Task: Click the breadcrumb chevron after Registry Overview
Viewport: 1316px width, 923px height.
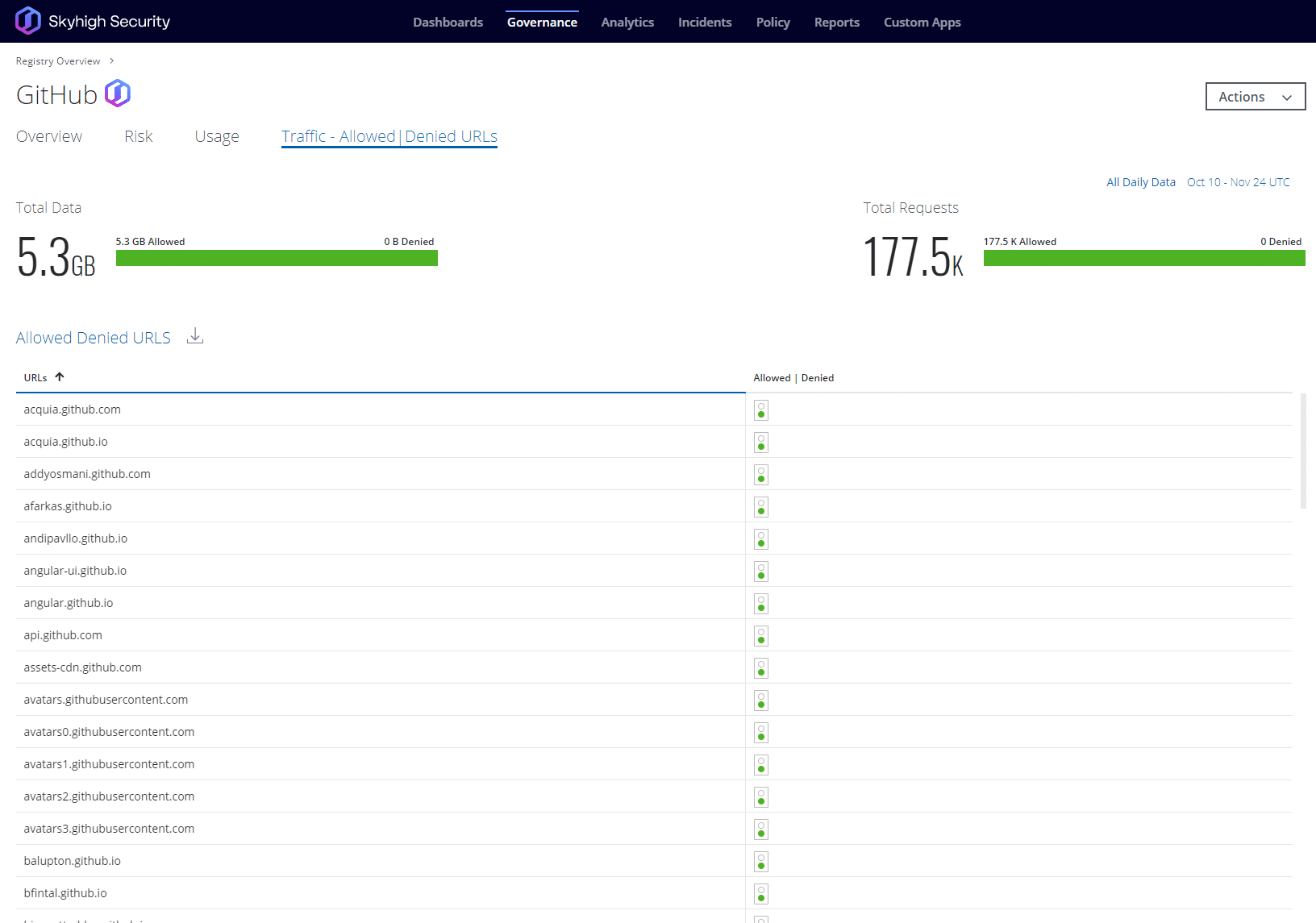Action: tap(112, 60)
